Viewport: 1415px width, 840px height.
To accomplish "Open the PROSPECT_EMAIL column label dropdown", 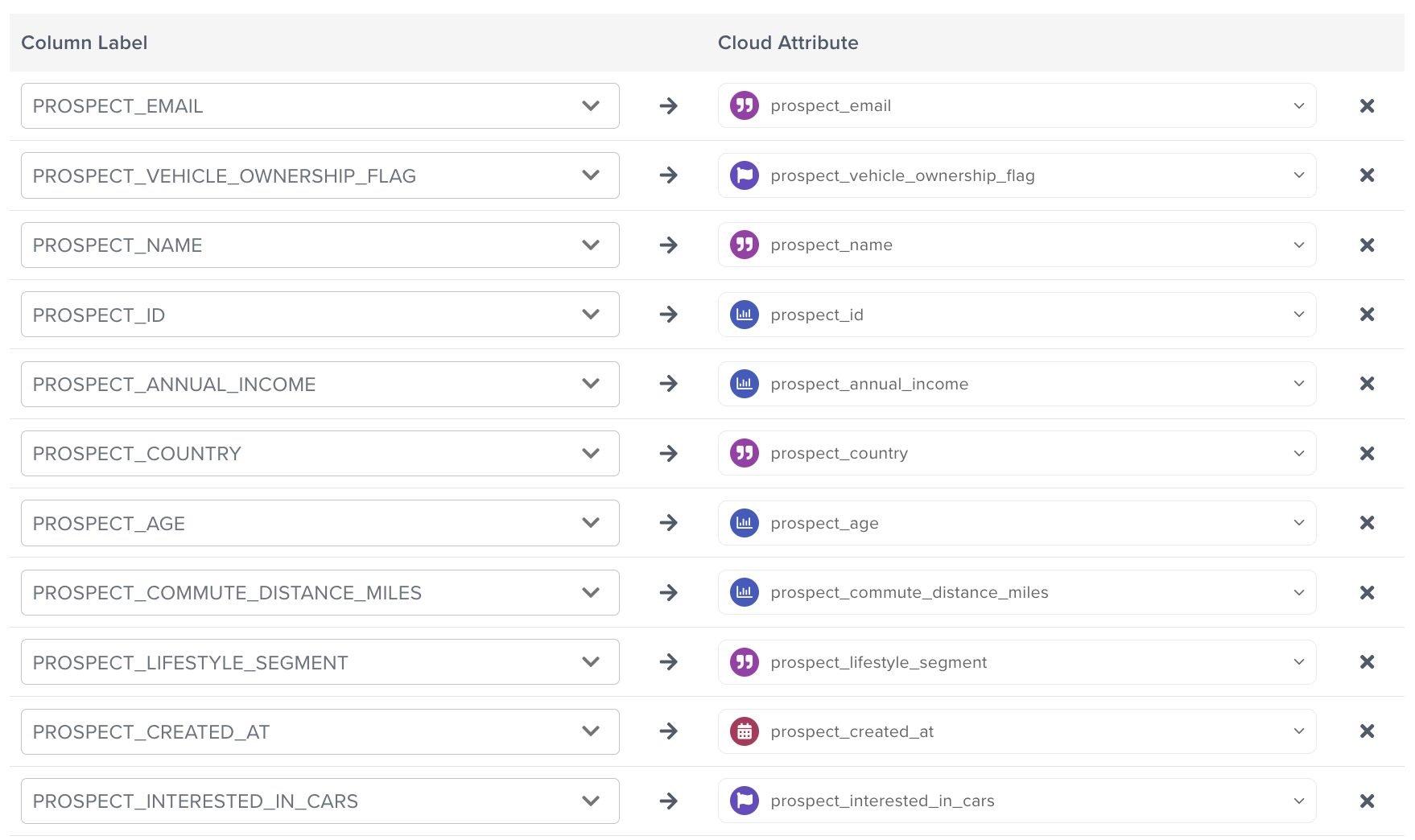I will coord(320,106).
